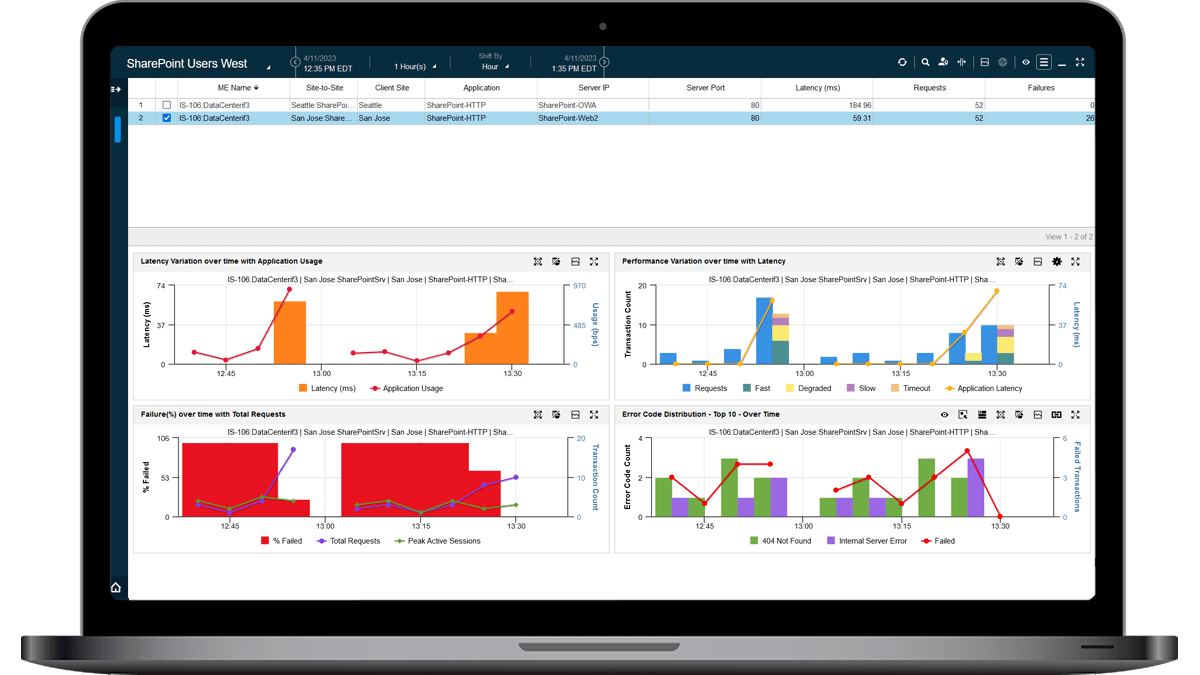The width and height of the screenshot is (1200, 675).
Task: Click the chart image icon in the top toolbar
Action: (985, 62)
